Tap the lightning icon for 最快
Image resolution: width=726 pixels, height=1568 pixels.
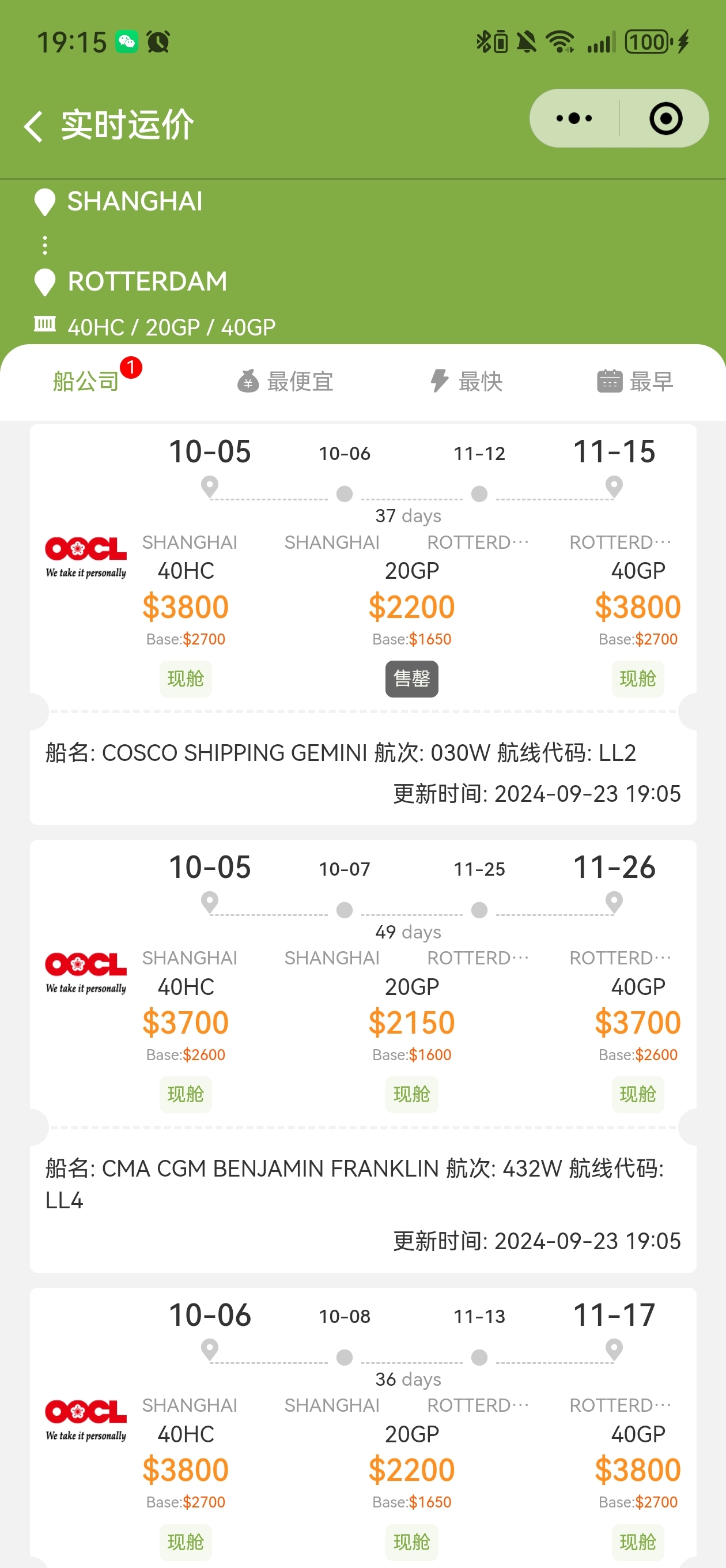tap(440, 381)
